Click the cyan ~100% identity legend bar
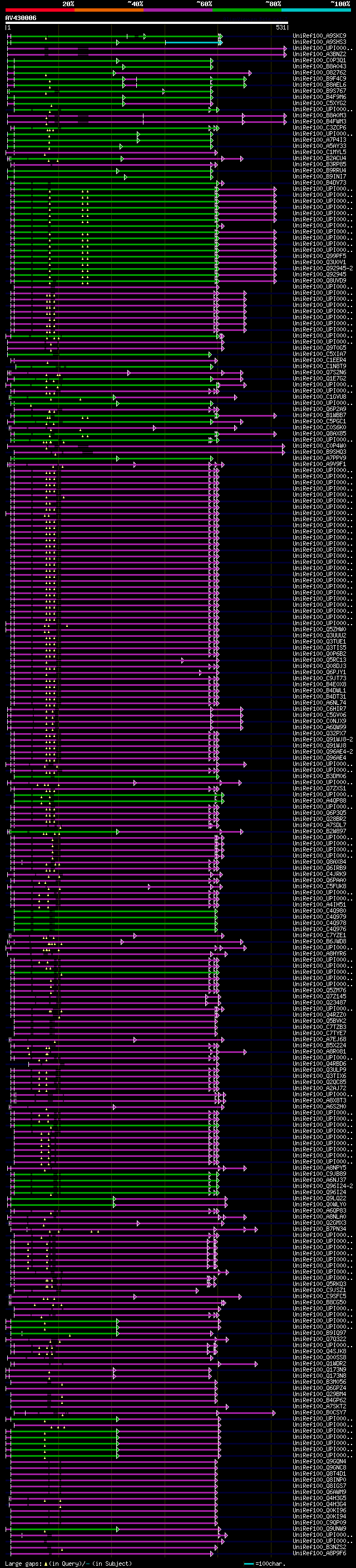This screenshot has height=1568, width=356. (x=316, y=10)
